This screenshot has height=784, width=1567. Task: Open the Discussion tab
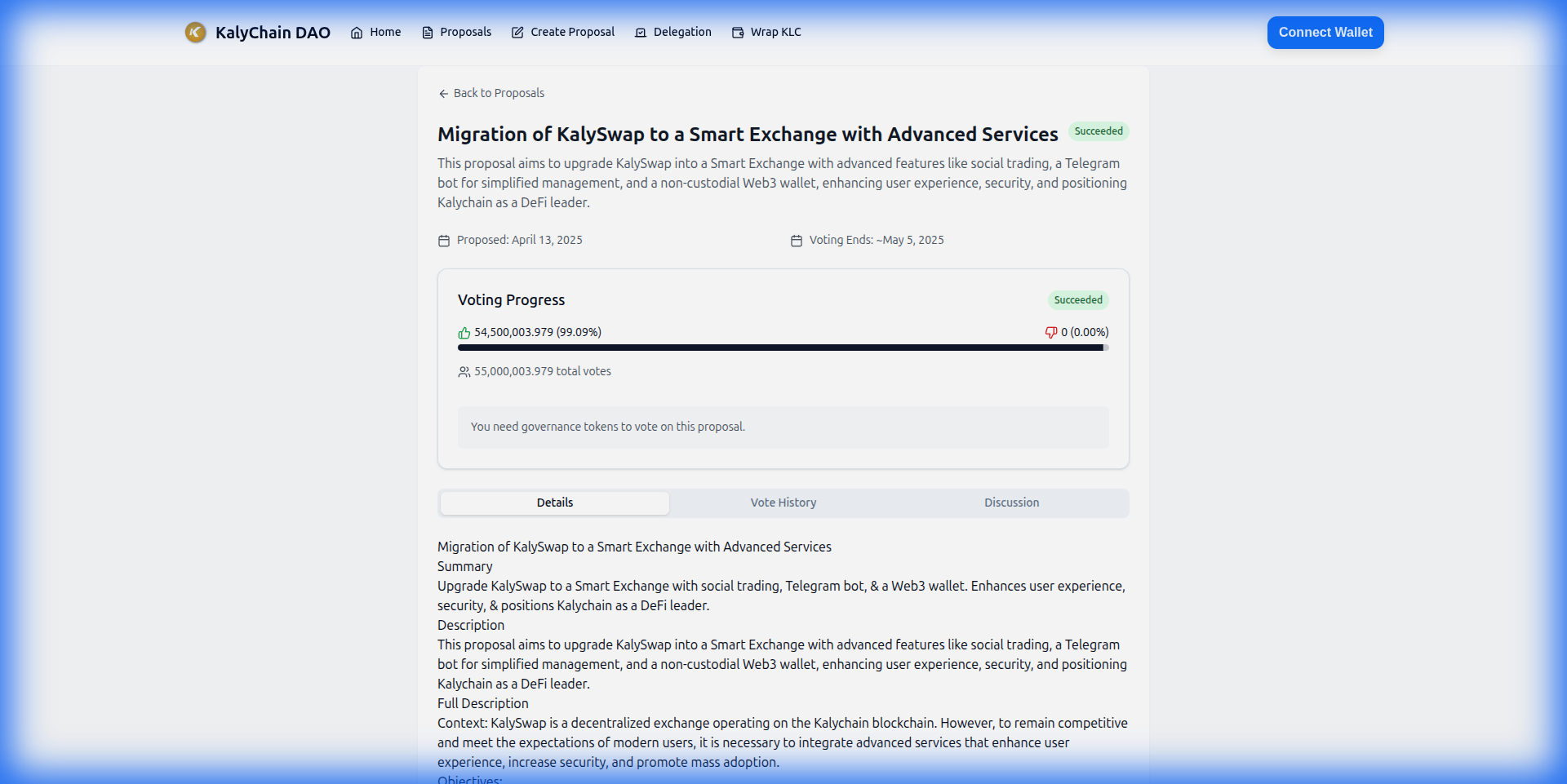tap(1011, 503)
